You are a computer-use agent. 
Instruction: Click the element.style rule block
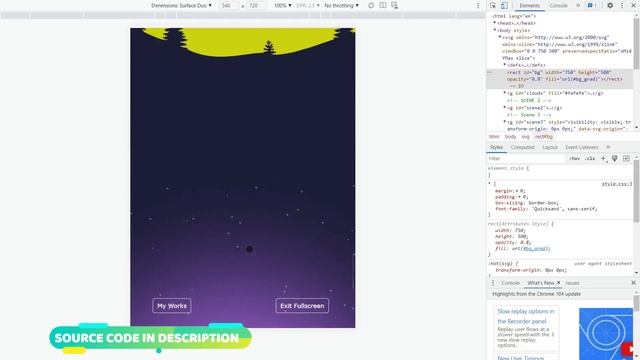(x=560, y=171)
